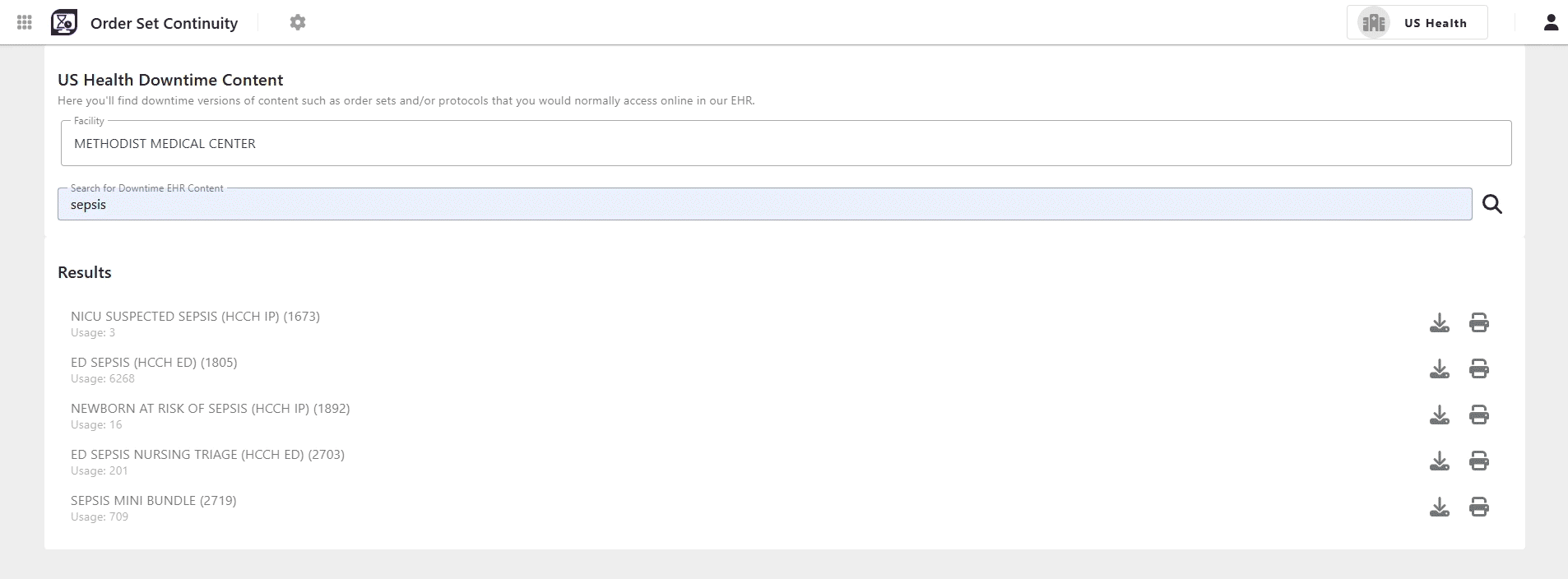Download NICU SUSPECTED SEPSIS order set
The height and width of the screenshot is (579, 1568).
coord(1440,323)
